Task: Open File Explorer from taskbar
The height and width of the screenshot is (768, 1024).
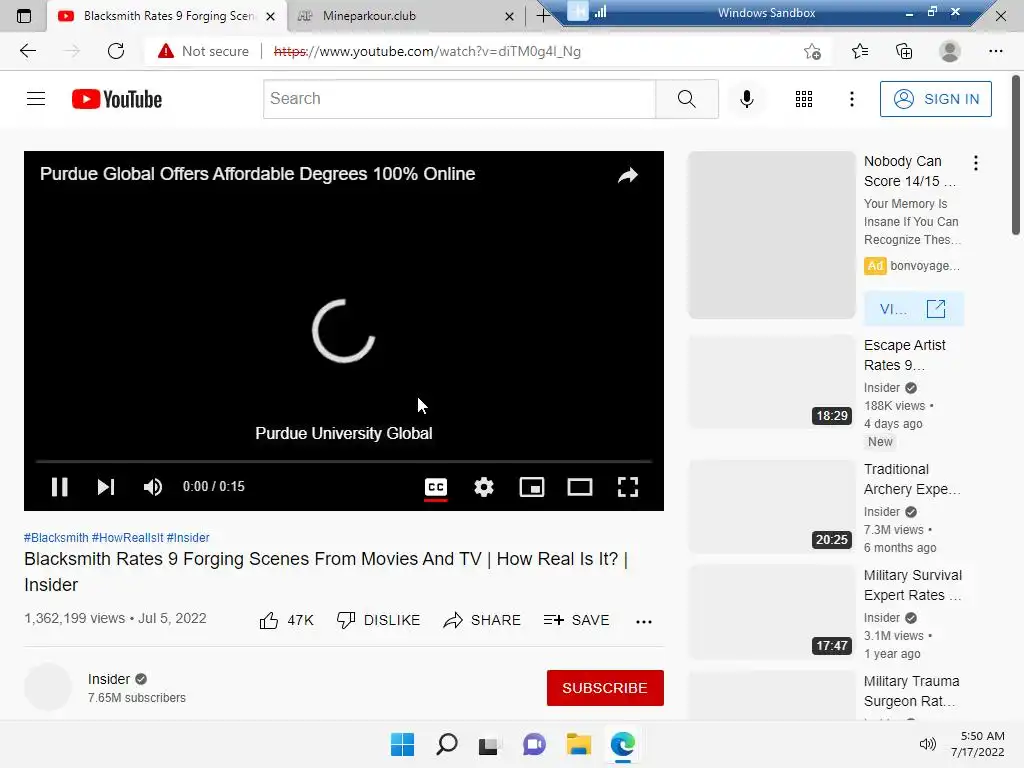Action: (x=579, y=744)
